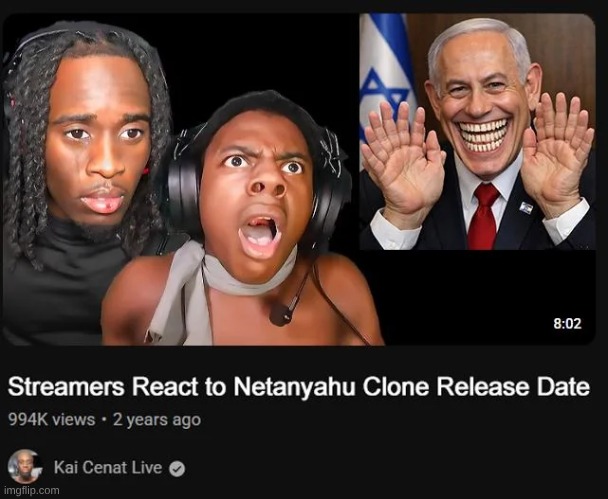Open the round channel avatar picture
This screenshot has width=608, height=499.
pos(25,466)
